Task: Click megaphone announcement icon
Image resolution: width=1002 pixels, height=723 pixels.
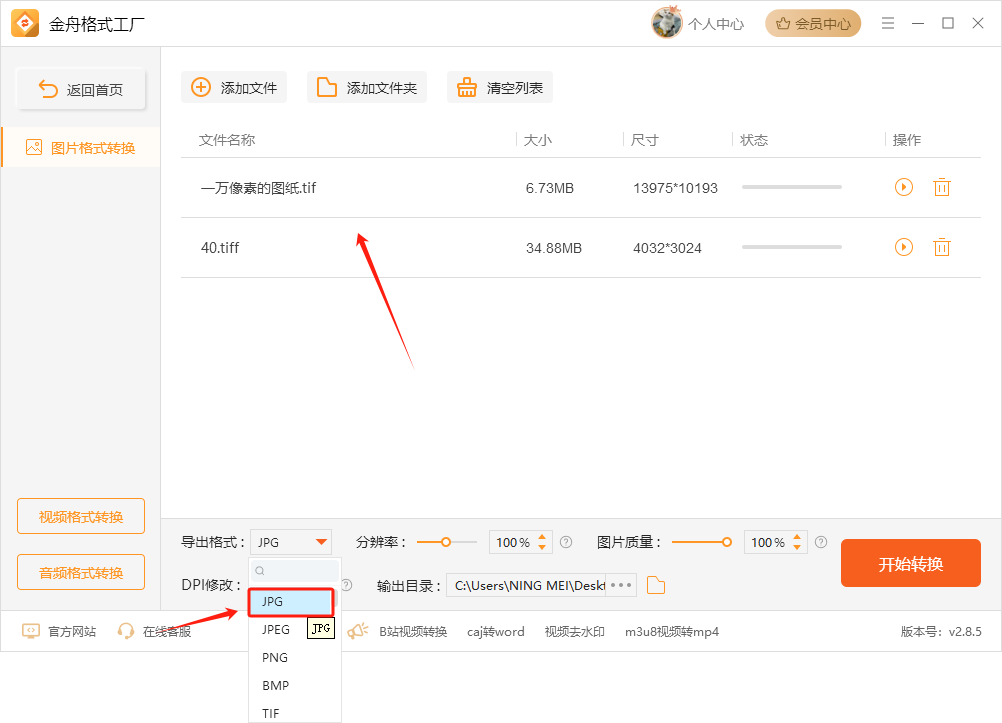Action: pos(358,632)
